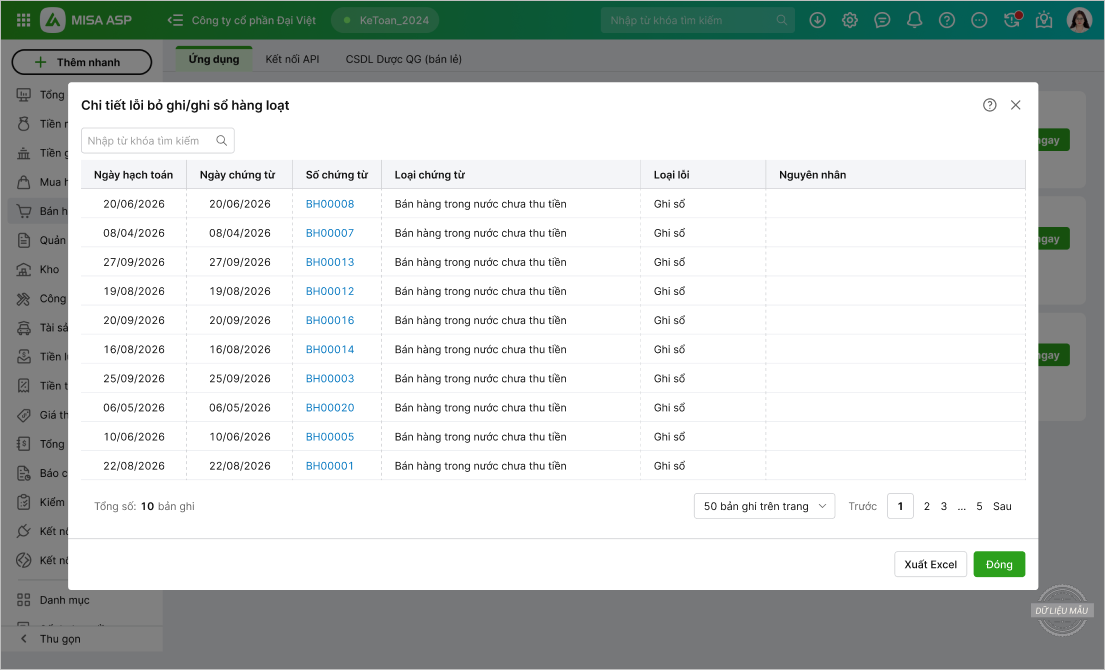This screenshot has width=1105, height=670.
Task: Open the settings gear in the top bar
Action: point(850,20)
